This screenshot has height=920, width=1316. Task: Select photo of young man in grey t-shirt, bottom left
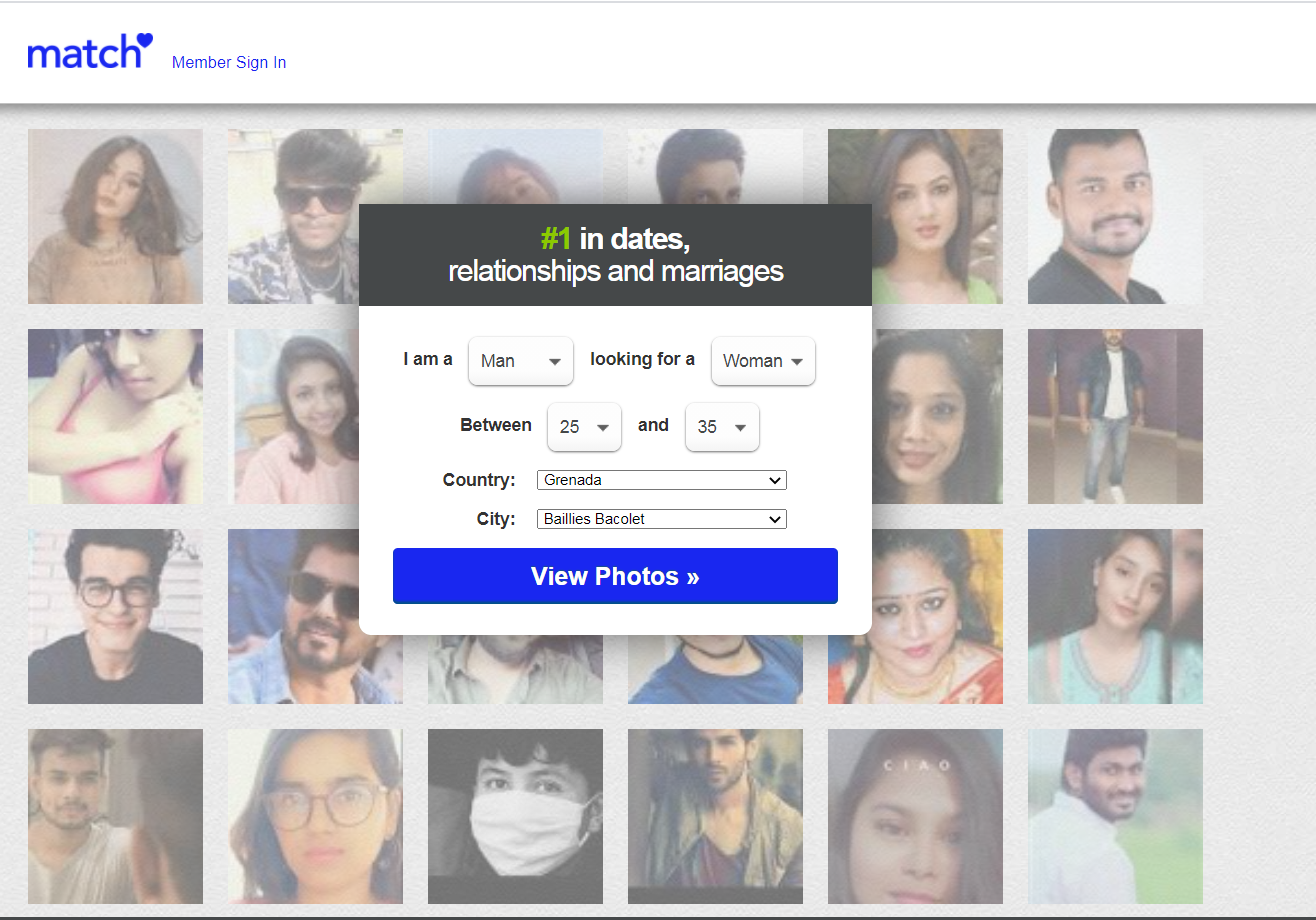tap(115, 816)
